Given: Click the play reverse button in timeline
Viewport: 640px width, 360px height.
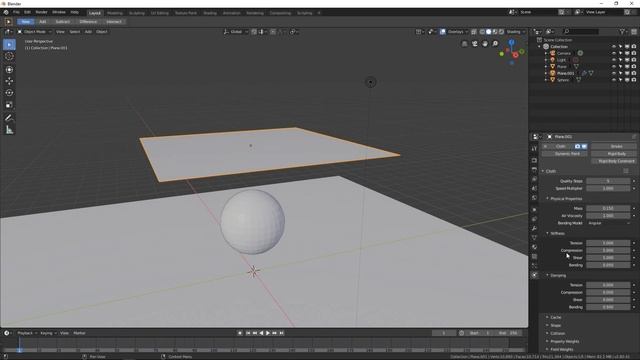Looking at the screenshot, I should click(x=261, y=333).
